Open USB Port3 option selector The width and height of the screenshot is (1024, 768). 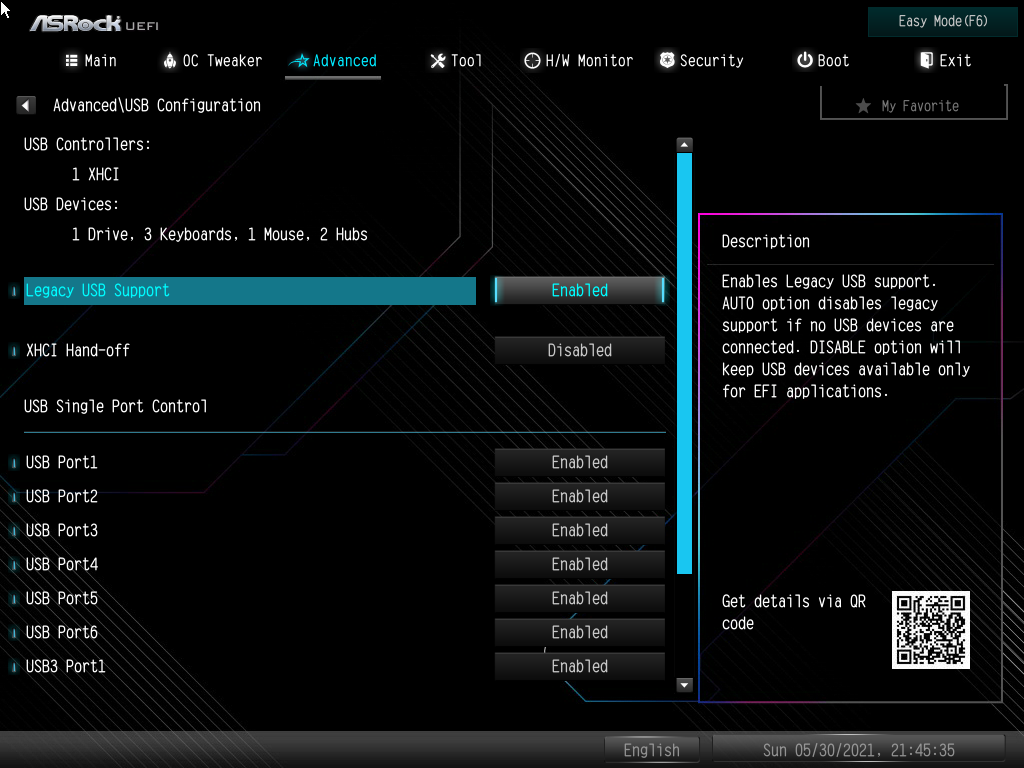pyautogui.click(x=579, y=530)
